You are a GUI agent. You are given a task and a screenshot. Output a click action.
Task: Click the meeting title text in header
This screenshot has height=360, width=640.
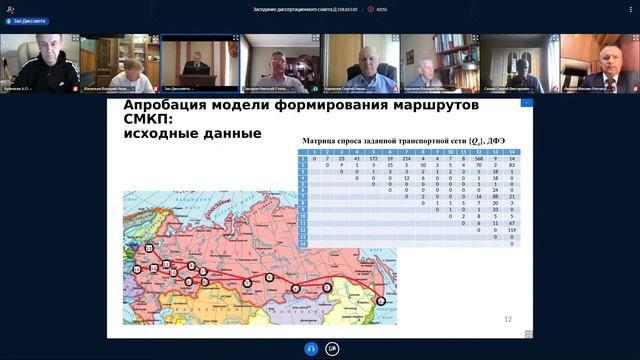pos(305,9)
